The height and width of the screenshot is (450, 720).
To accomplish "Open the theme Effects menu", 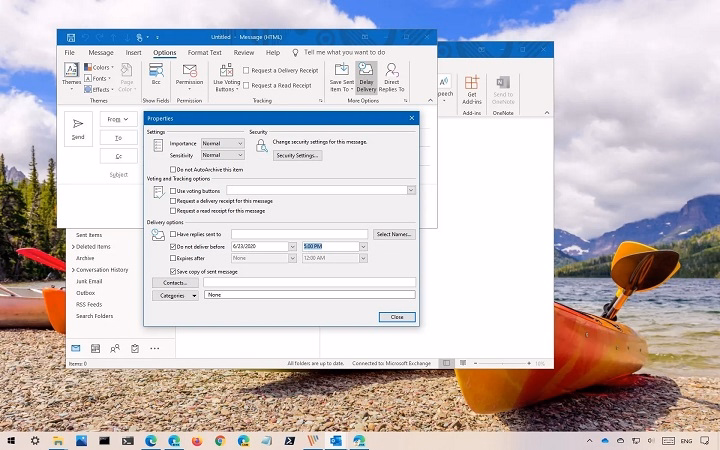I will 99,90.
